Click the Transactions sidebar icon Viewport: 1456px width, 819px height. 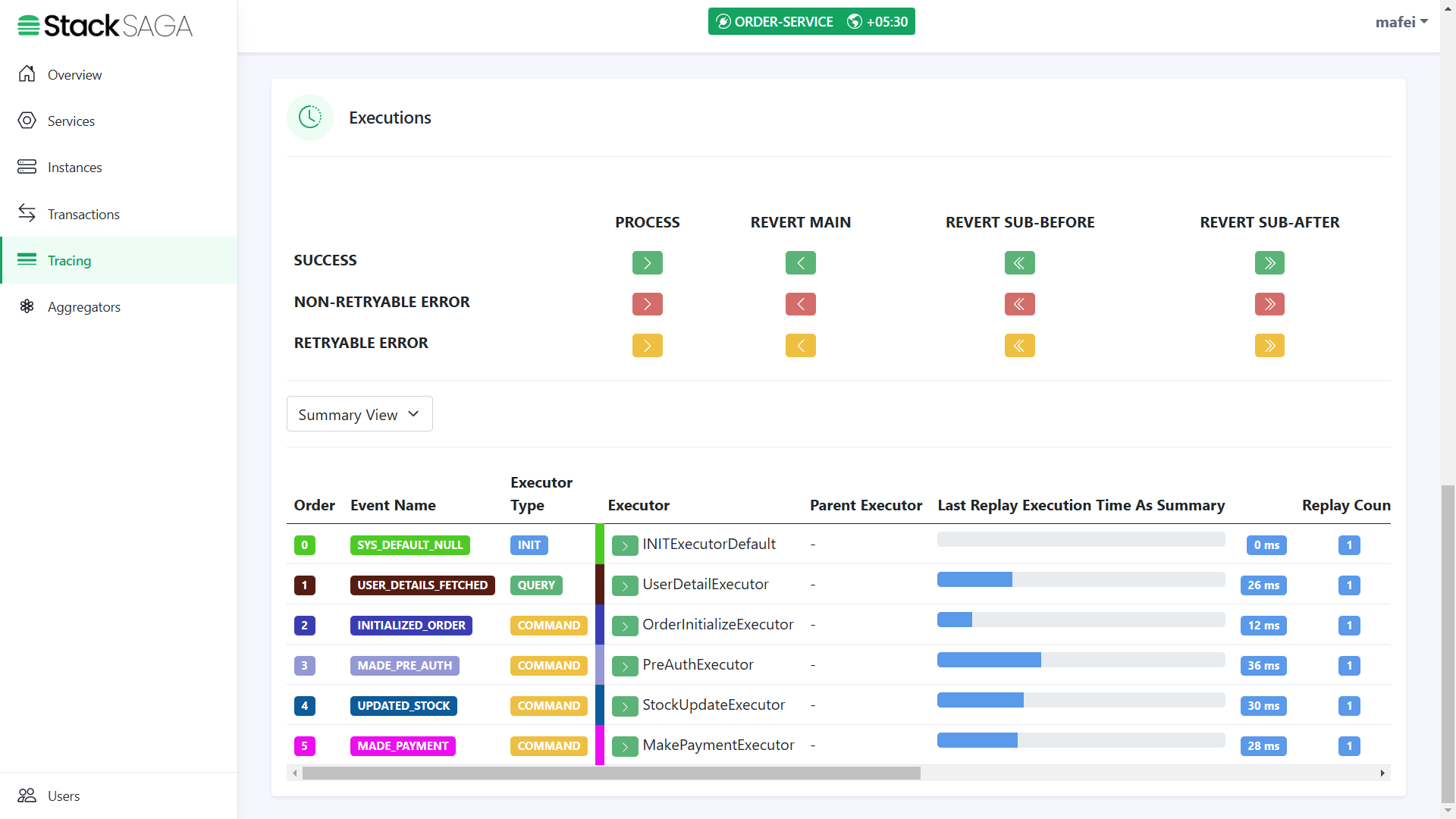pyautogui.click(x=27, y=213)
